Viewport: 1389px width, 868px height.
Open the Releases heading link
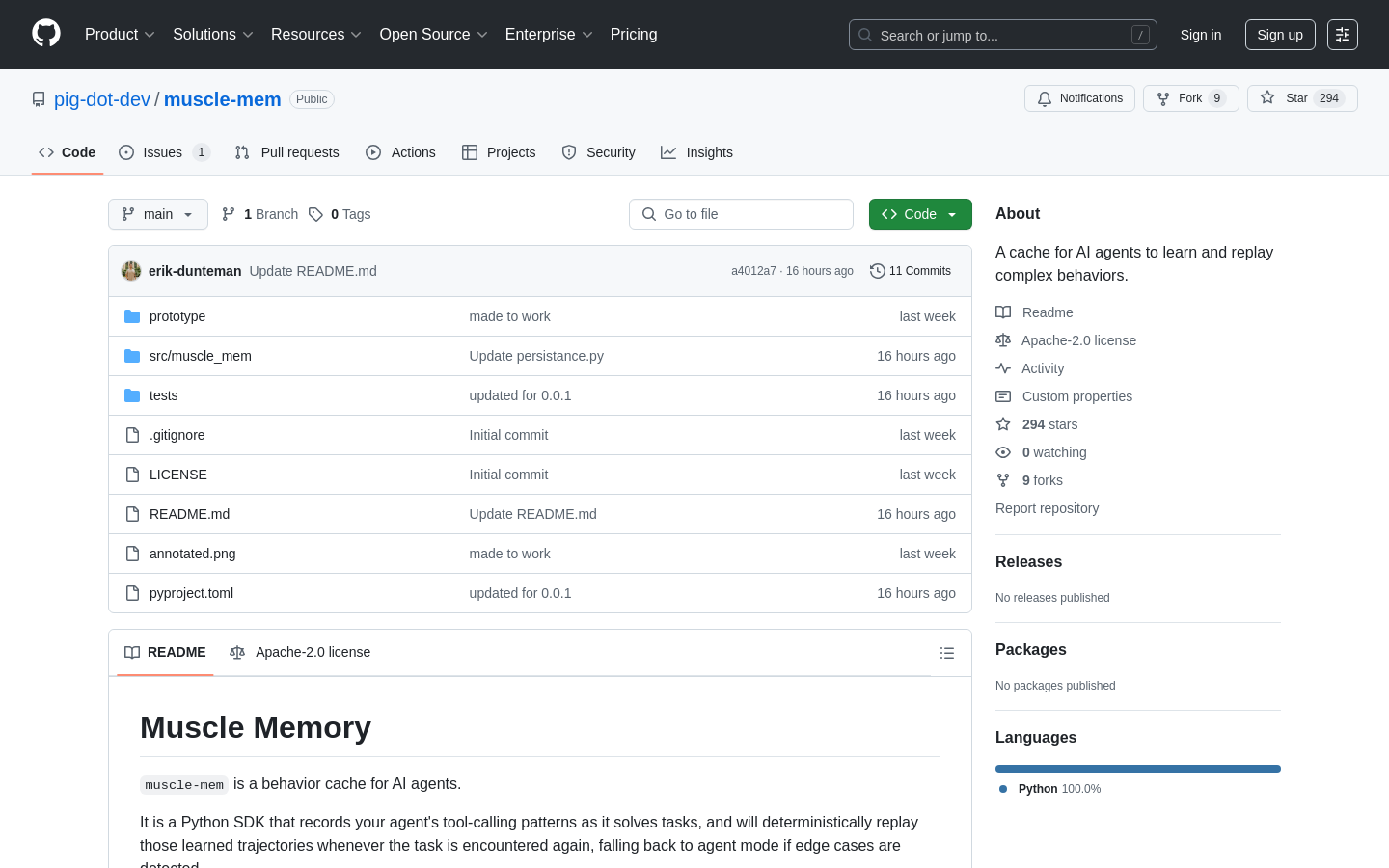(x=1028, y=562)
